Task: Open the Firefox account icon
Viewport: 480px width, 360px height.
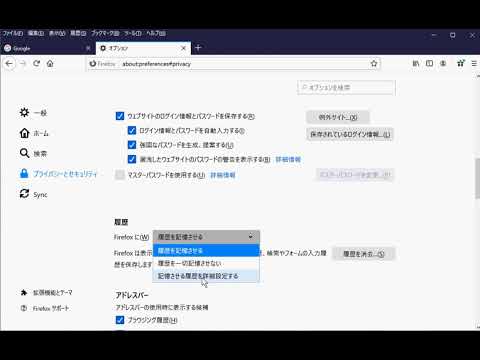Action: click(443, 63)
